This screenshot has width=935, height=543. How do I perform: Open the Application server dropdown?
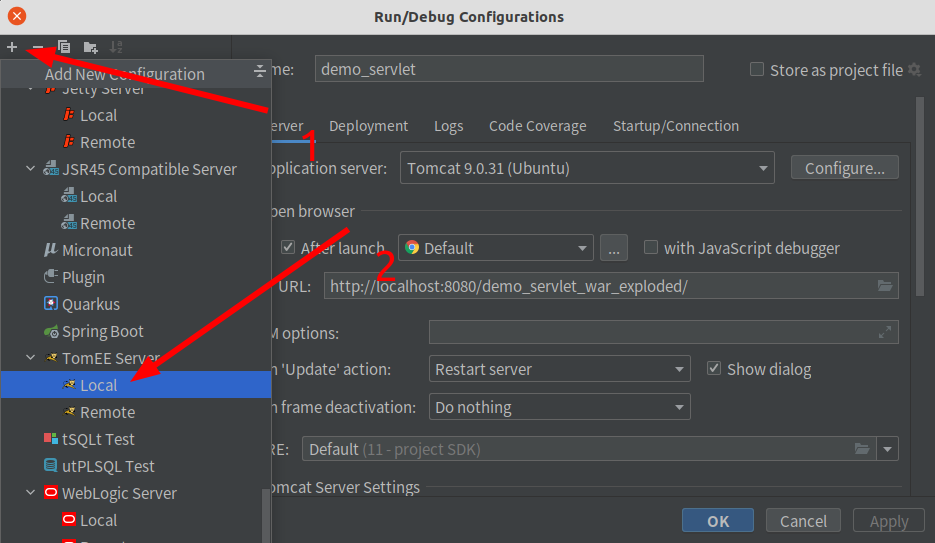pyautogui.click(x=587, y=167)
